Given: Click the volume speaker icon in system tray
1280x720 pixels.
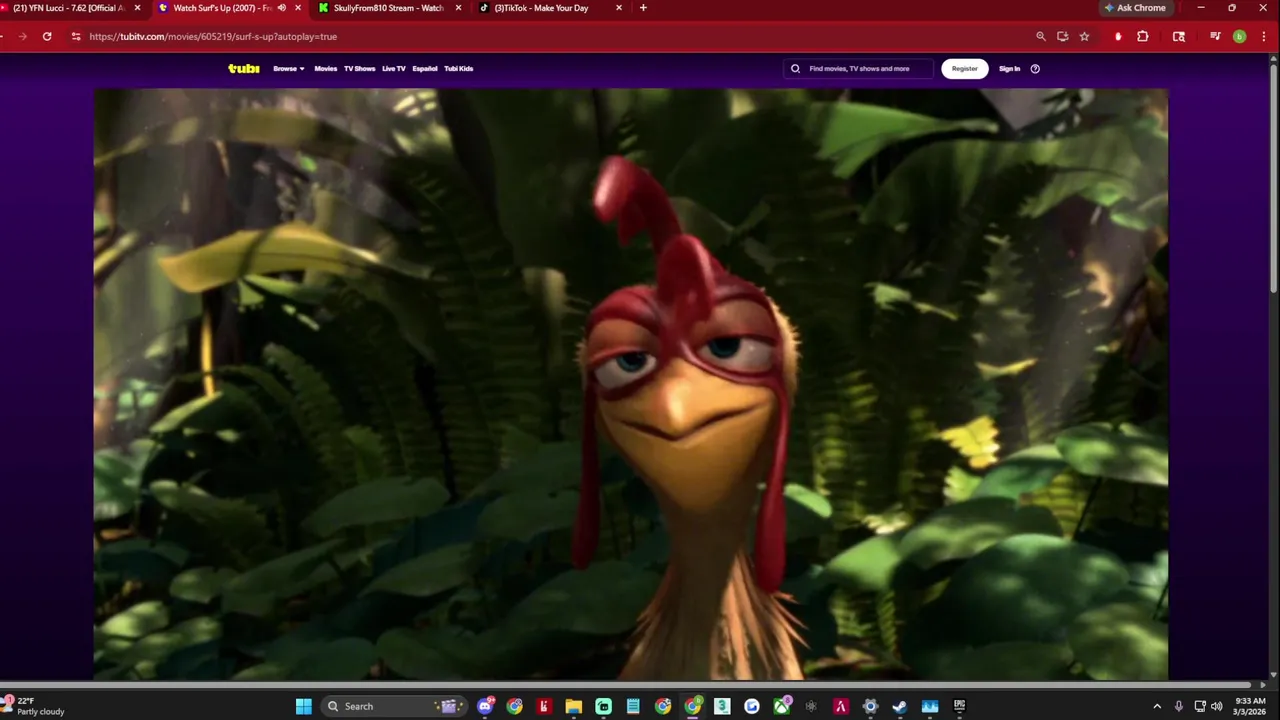Looking at the screenshot, I should [1217, 706].
